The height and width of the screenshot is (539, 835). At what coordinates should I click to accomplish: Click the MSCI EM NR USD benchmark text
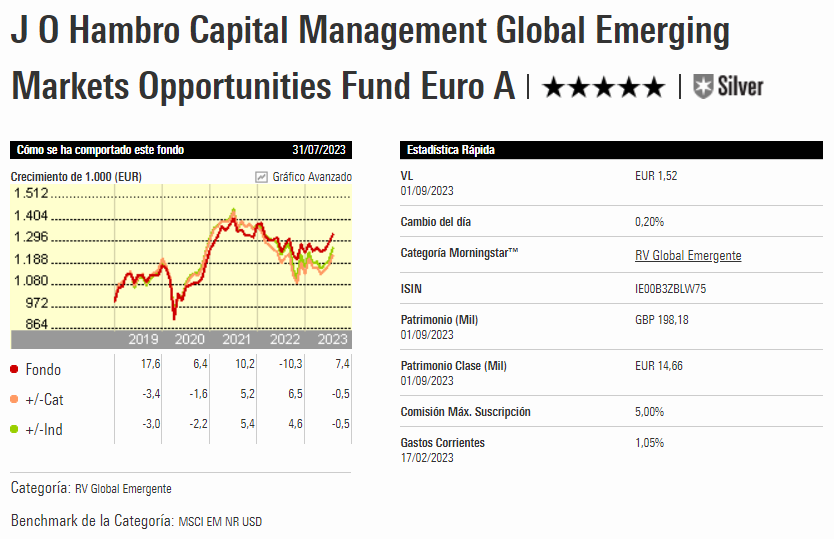220,521
